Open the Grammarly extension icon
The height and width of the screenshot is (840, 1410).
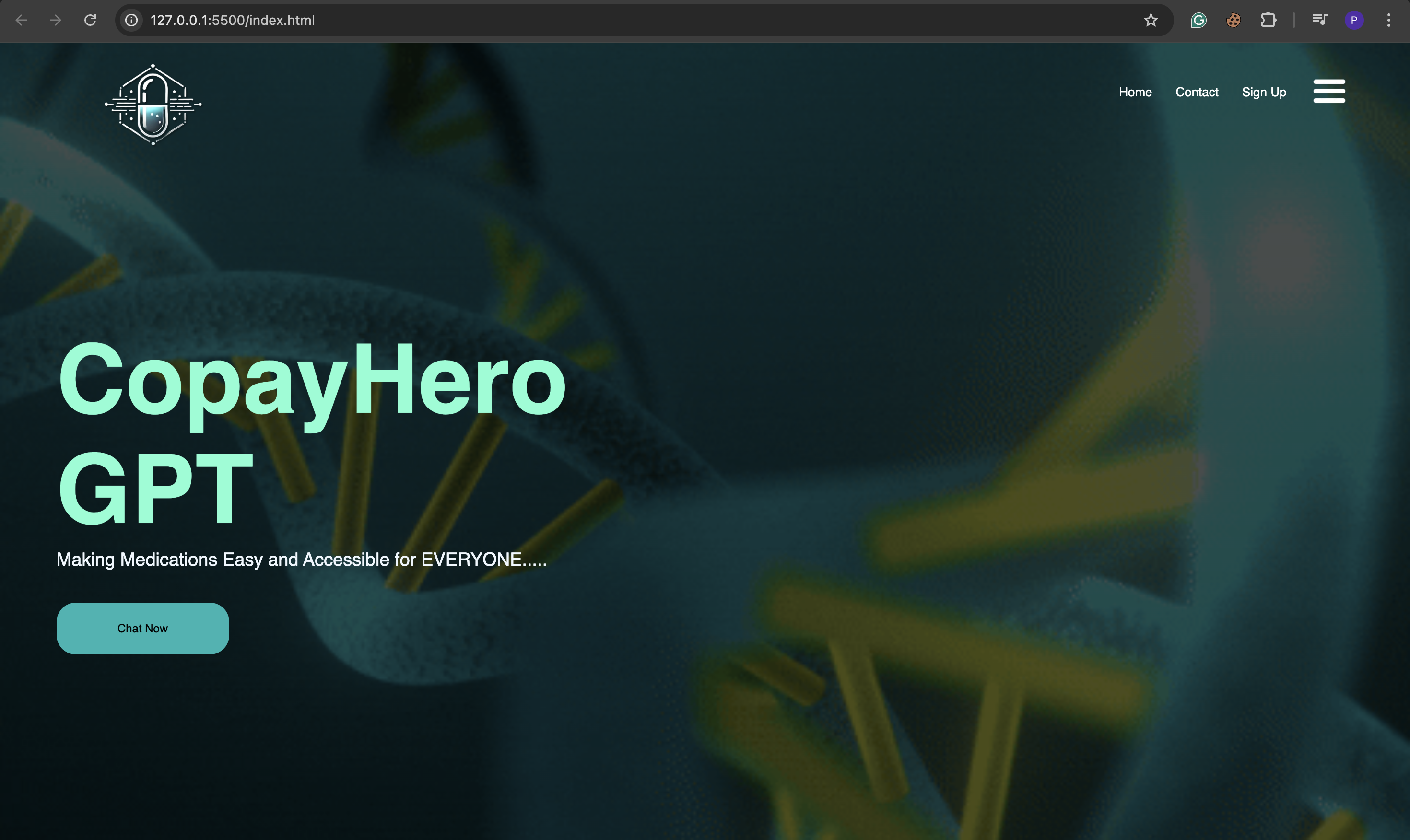click(1198, 21)
